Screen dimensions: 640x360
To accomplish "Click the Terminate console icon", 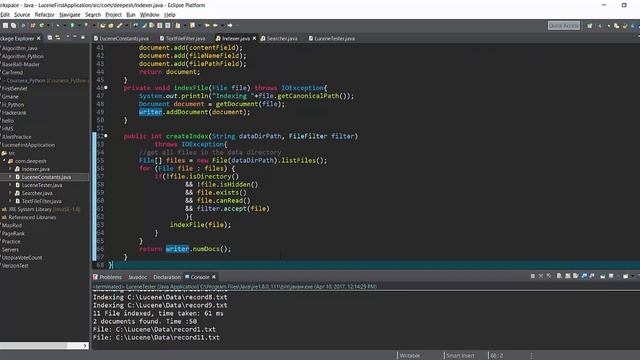I will (x=533, y=276).
